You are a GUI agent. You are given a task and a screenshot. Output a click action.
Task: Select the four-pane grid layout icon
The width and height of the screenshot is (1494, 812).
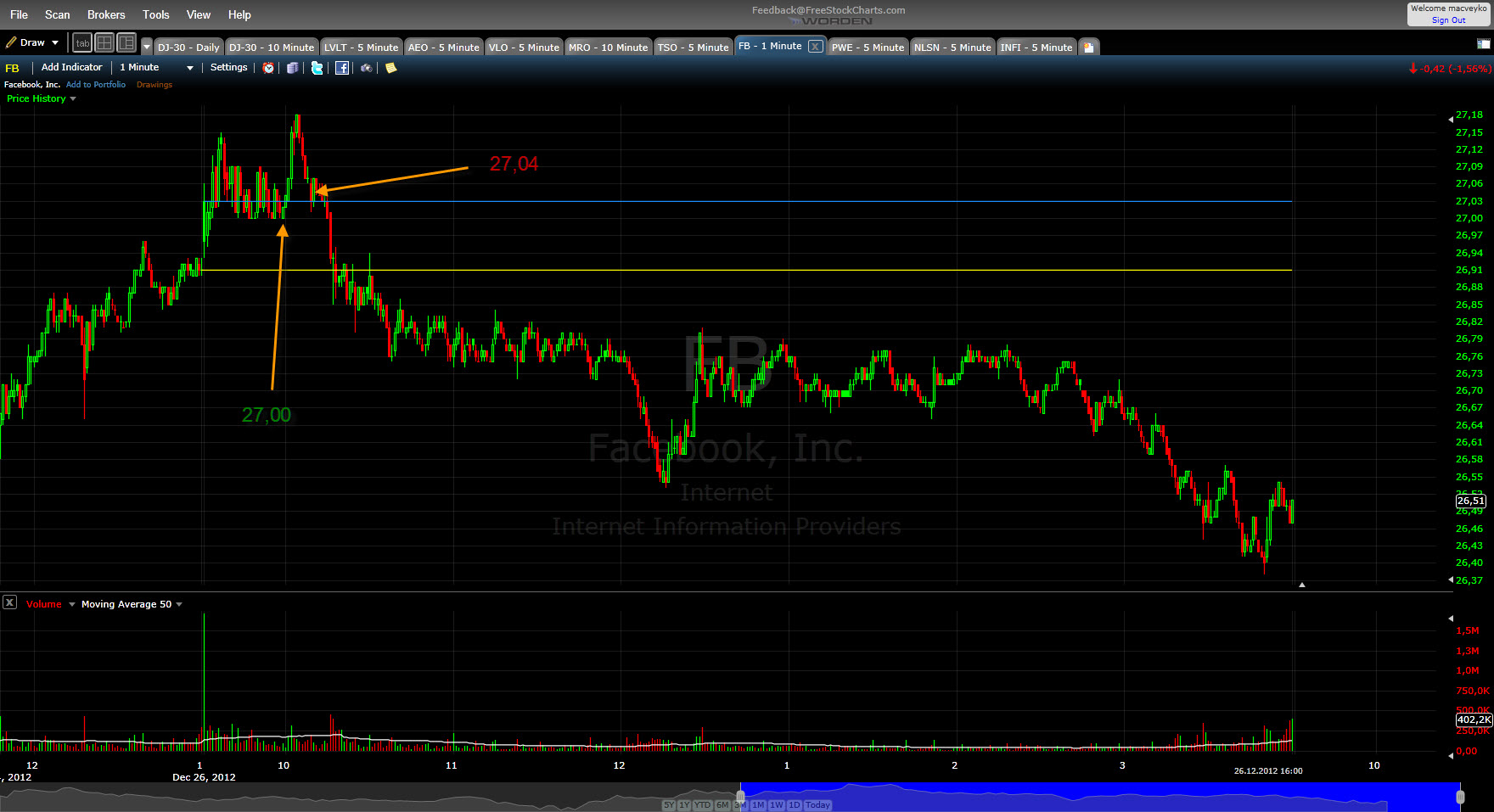click(104, 42)
